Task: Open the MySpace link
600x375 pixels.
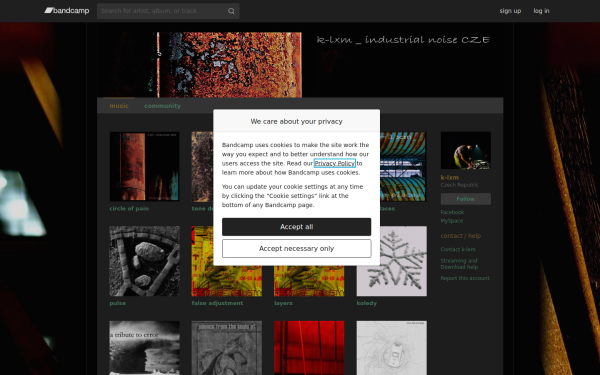Action: (x=452, y=221)
